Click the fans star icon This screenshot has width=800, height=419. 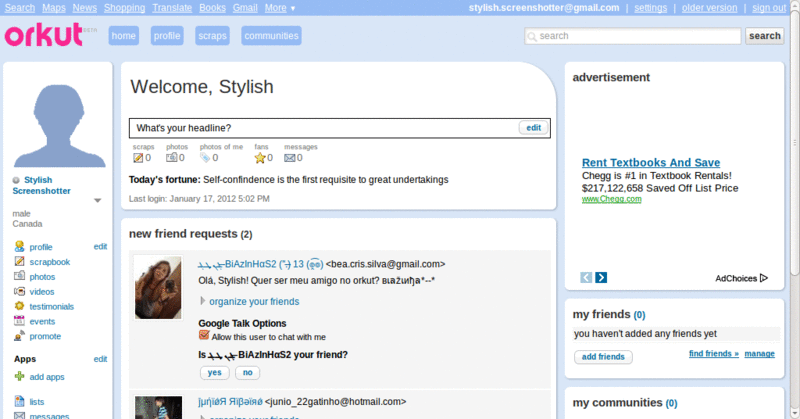(260, 158)
